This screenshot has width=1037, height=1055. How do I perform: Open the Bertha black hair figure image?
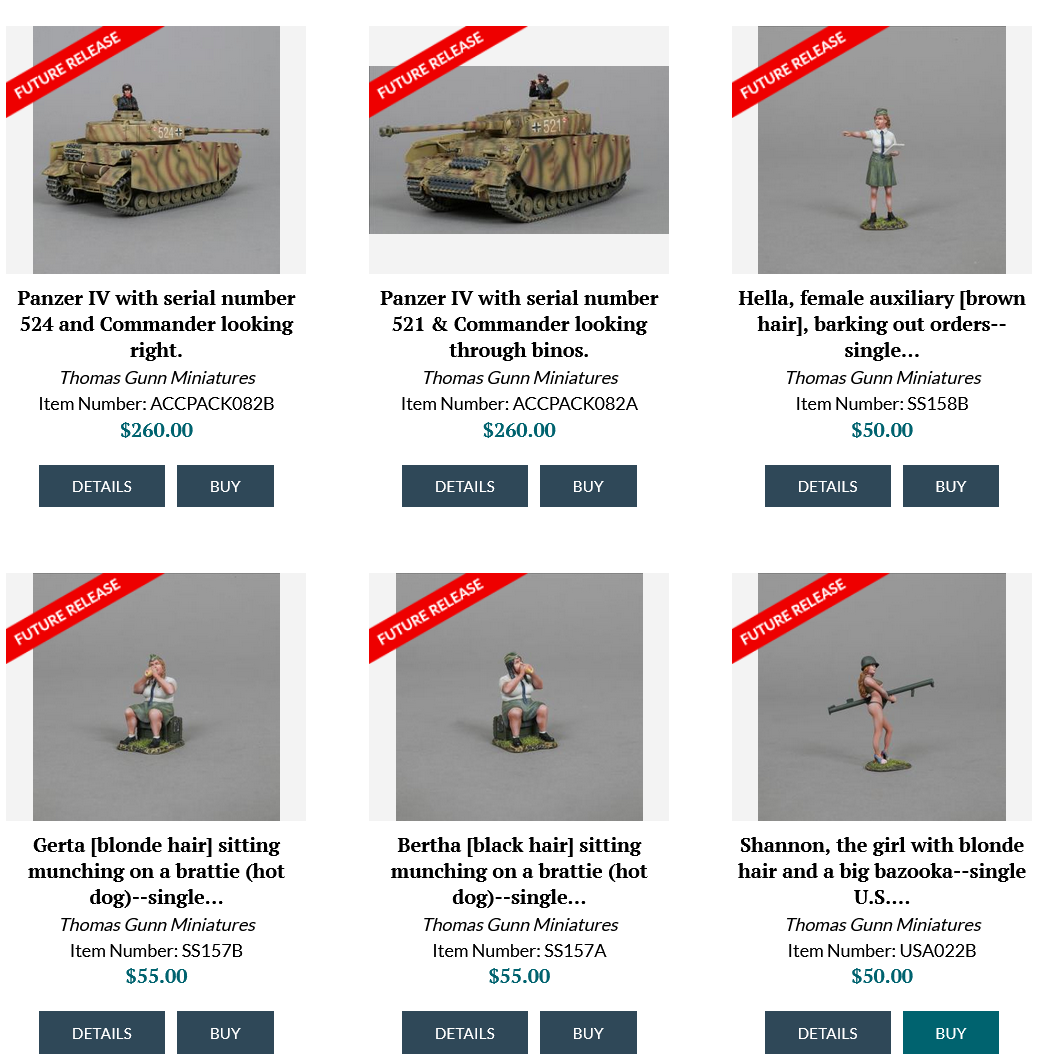point(519,696)
